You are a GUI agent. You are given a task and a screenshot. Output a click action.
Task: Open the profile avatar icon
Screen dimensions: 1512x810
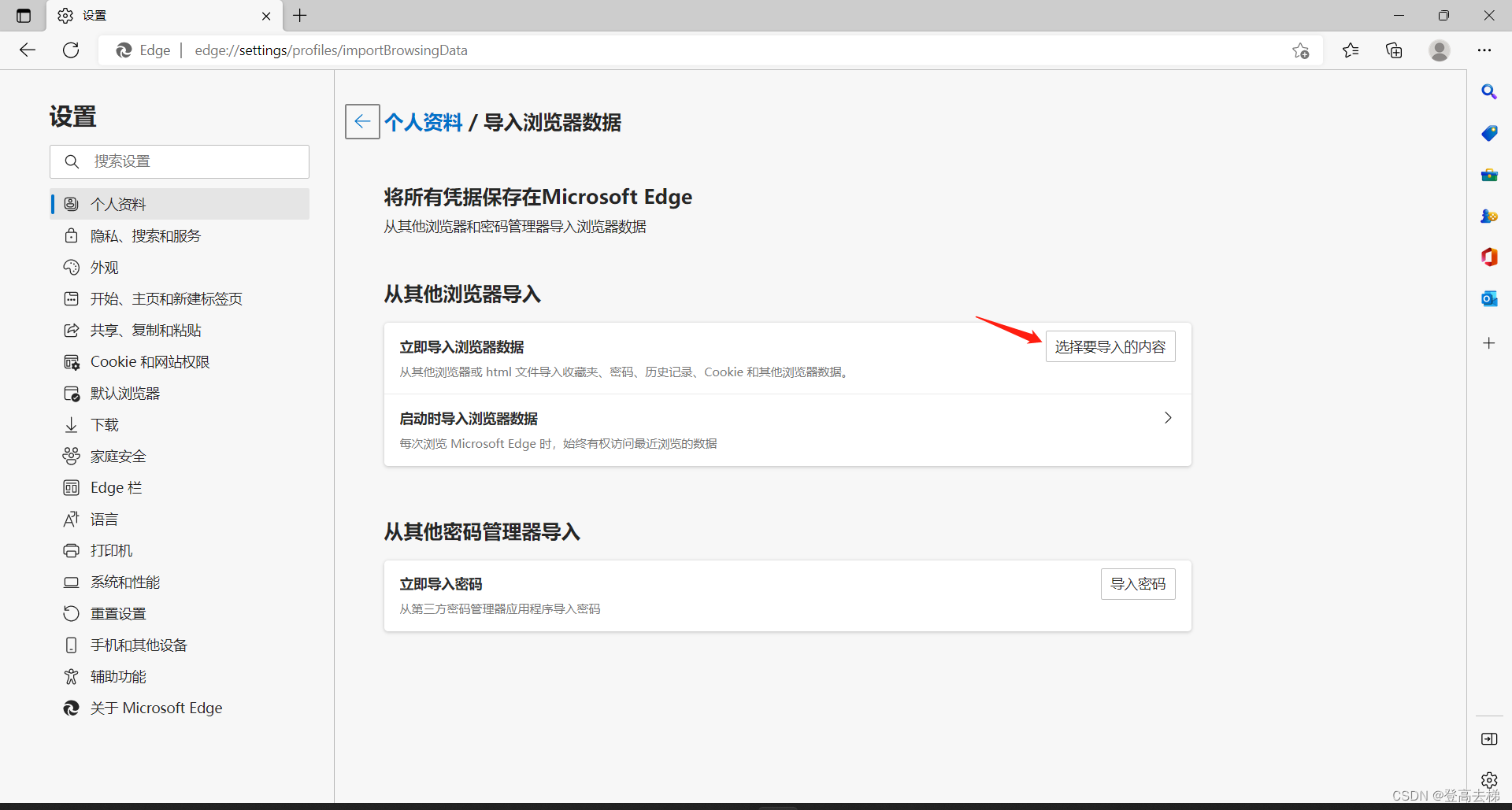[x=1440, y=50]
